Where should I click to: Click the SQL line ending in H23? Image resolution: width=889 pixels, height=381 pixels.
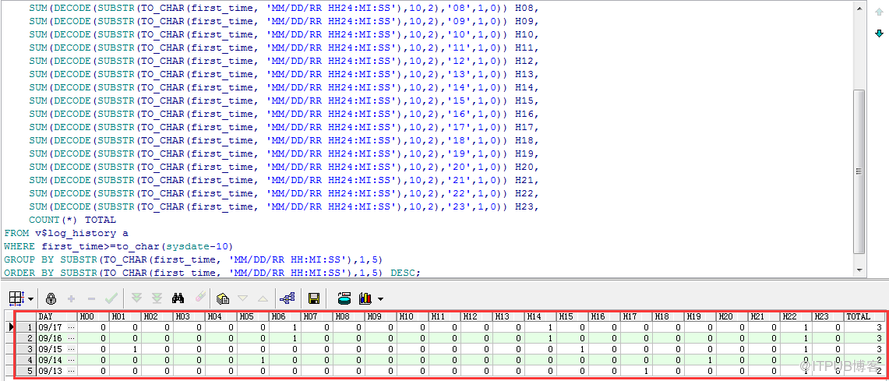coord(283,206)
